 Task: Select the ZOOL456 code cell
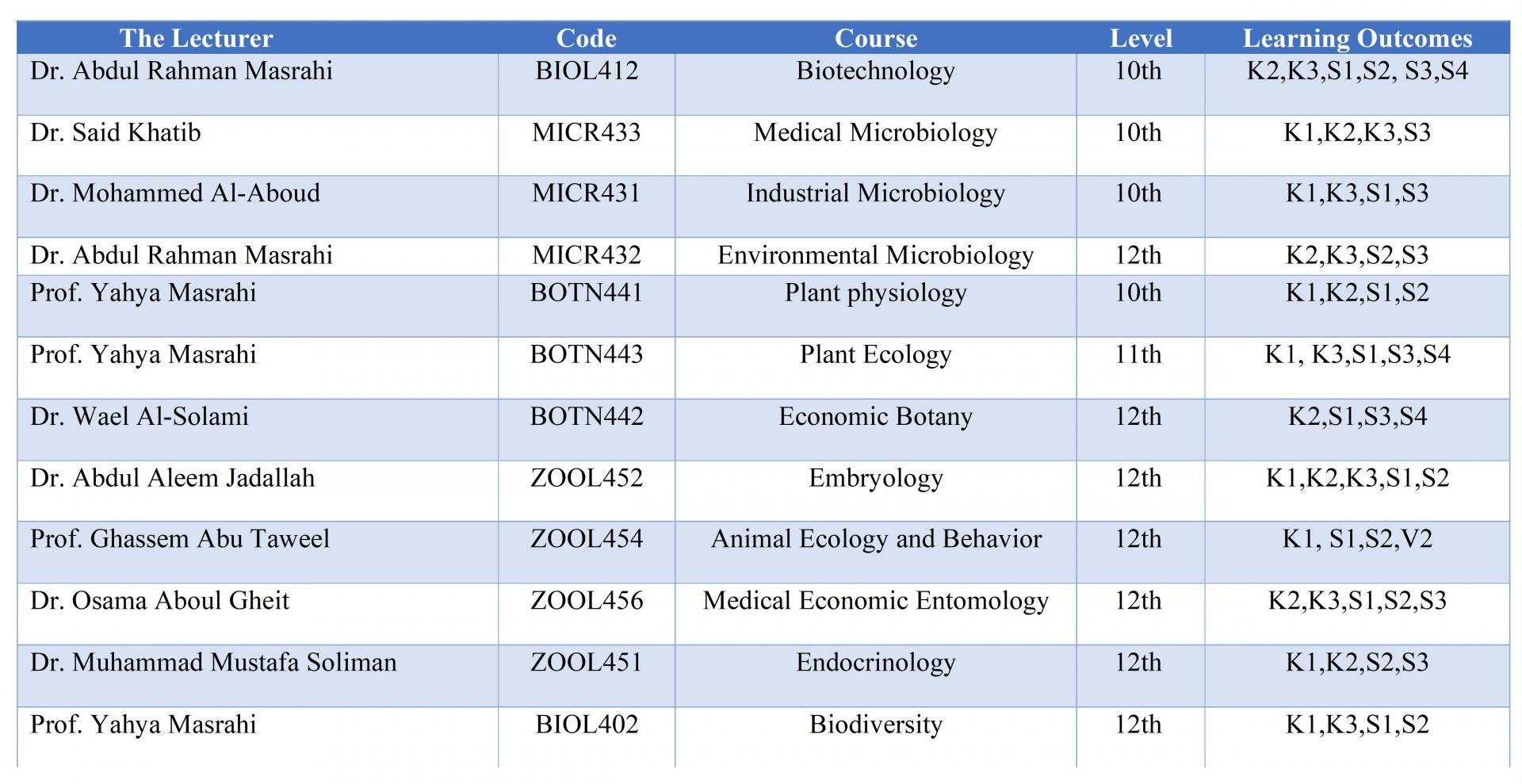[586, 601]
